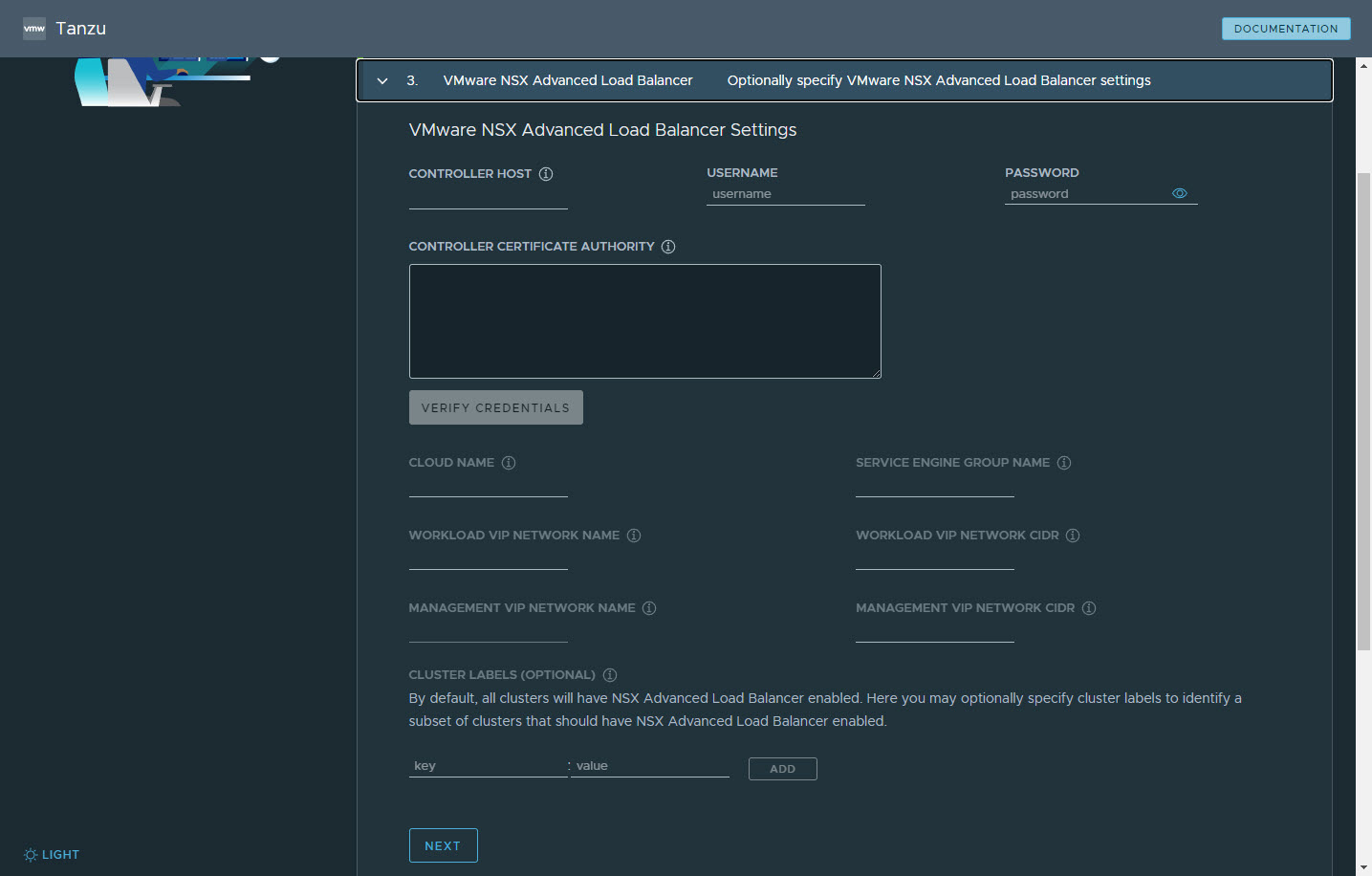Open Service Engine Group Name info icon
The image size is (1372, 876).
point(1064,463)
